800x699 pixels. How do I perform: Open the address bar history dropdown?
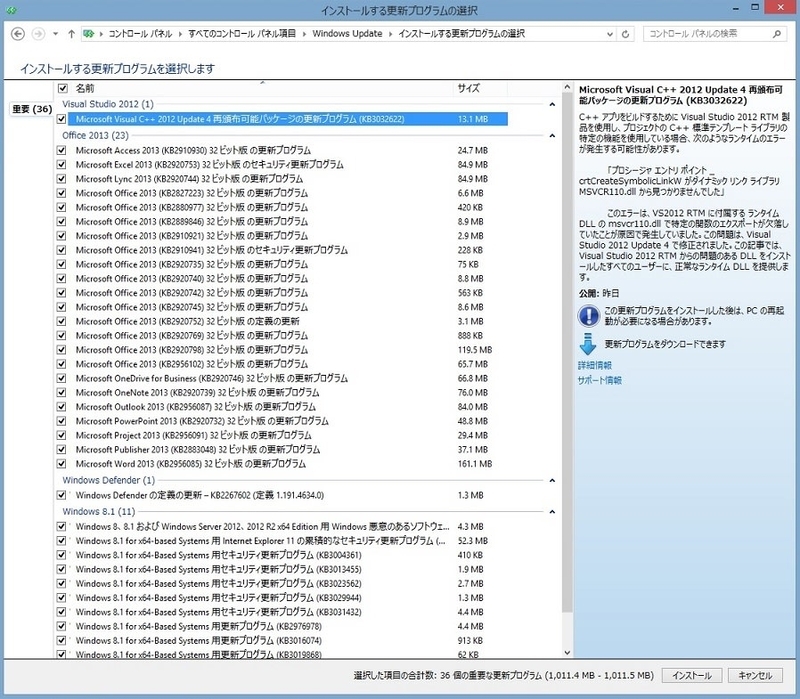610,34
